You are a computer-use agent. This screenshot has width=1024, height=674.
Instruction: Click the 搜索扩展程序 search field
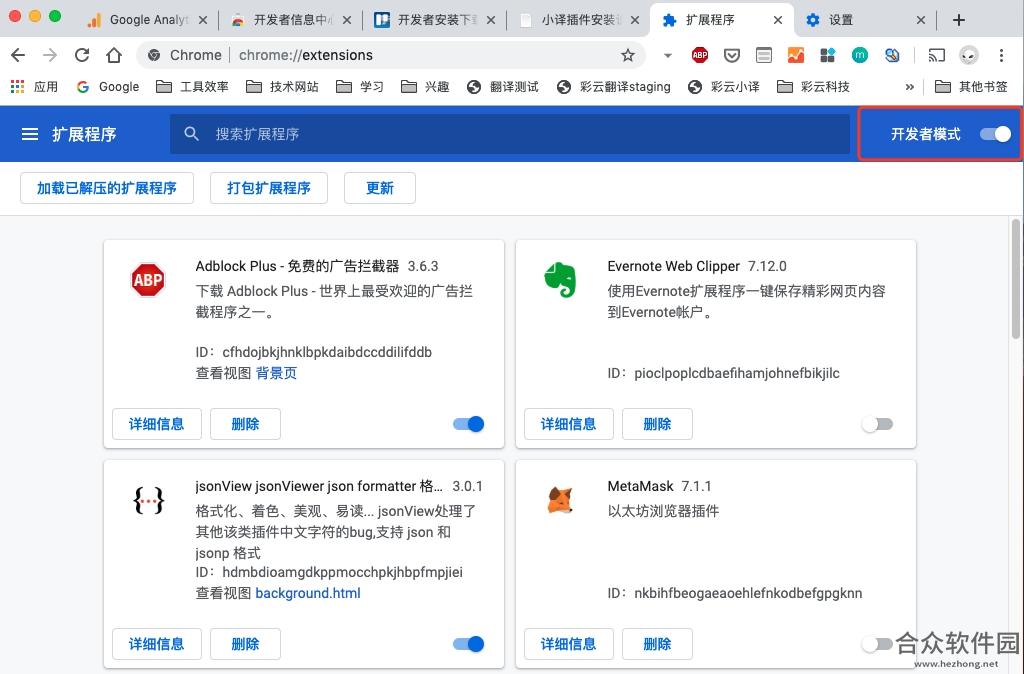click(x=509, y=134)
